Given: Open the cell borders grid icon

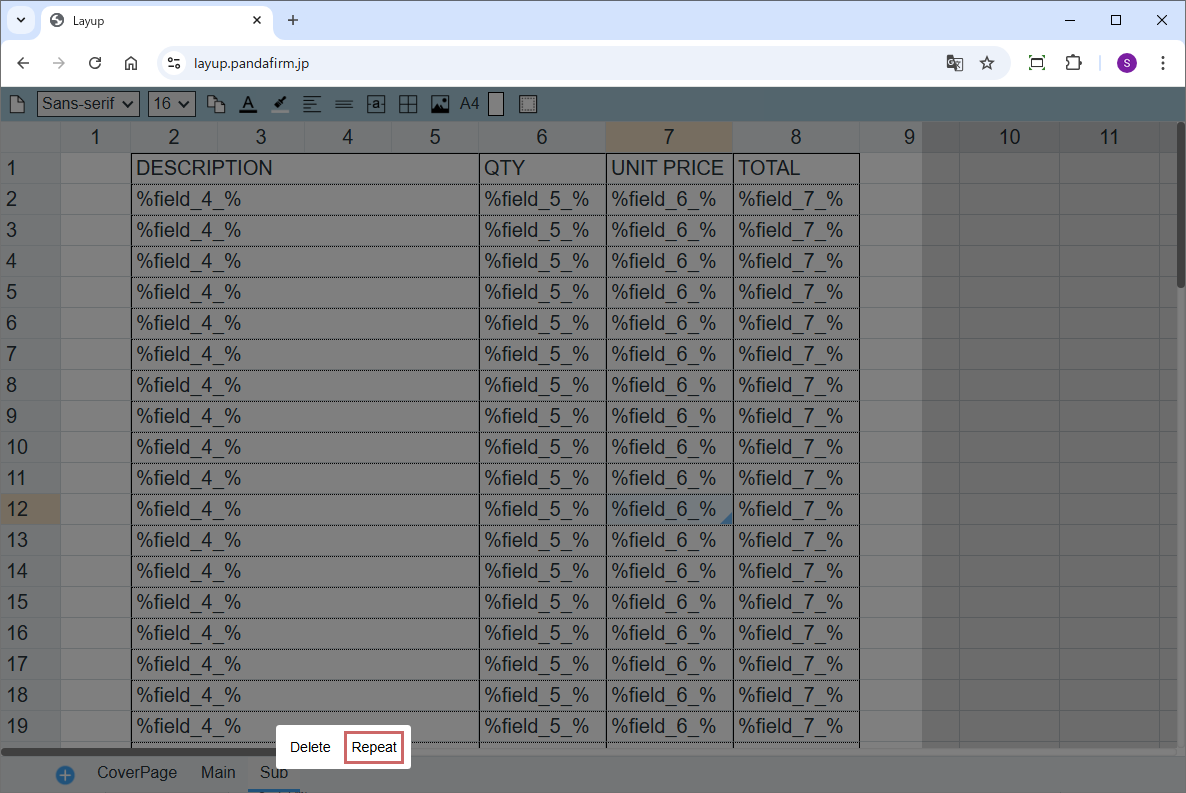Looking at the screenshot, I should pos(408,104).
